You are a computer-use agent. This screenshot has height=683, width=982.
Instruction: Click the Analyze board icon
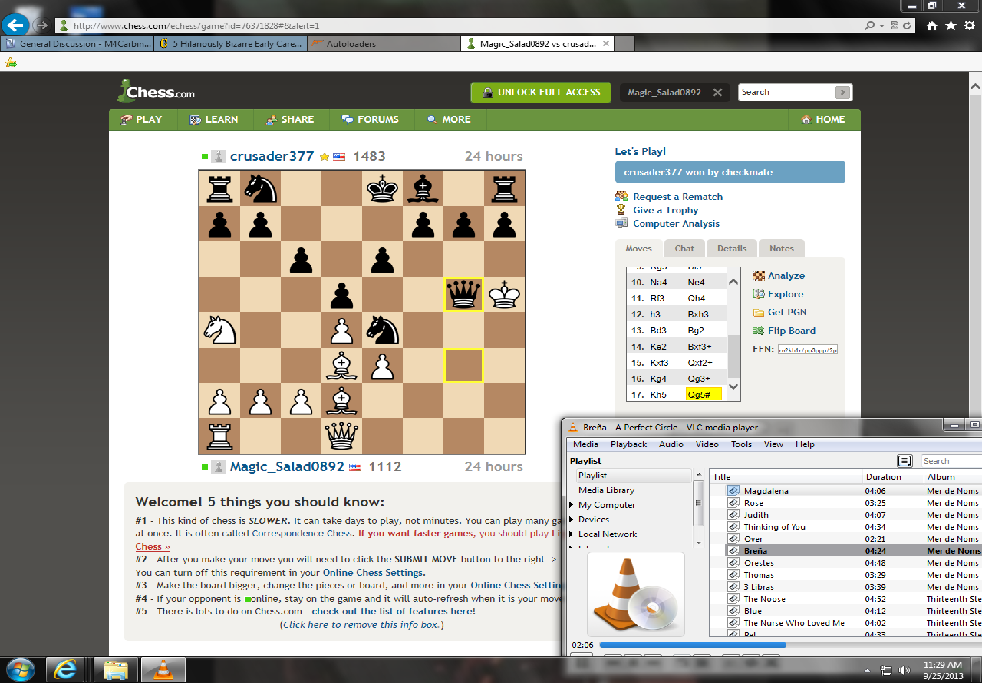click(x=759, y=276)
